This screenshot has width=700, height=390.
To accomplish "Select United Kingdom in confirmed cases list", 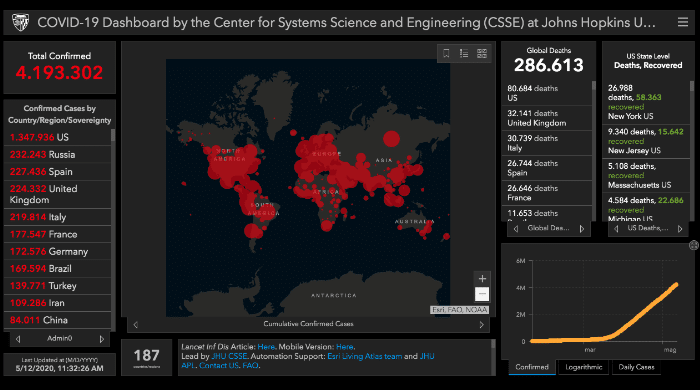I will [57, 195].
